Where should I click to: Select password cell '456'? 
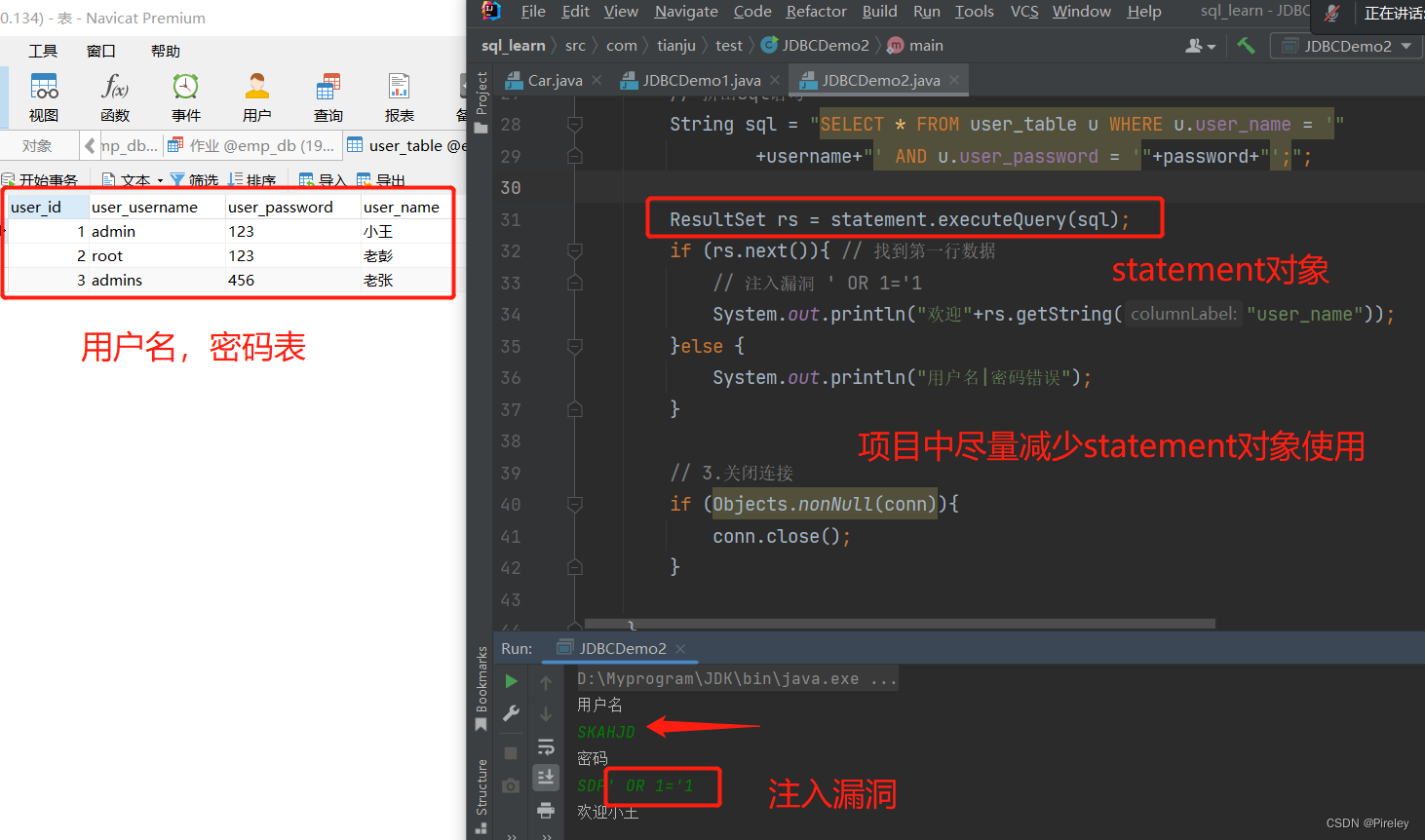click(x=291, y=280)
